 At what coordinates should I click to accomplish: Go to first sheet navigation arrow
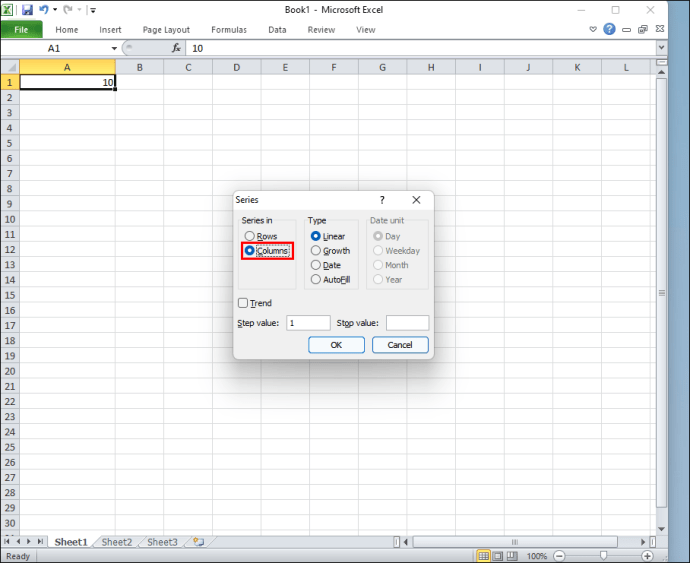(7, 541)
